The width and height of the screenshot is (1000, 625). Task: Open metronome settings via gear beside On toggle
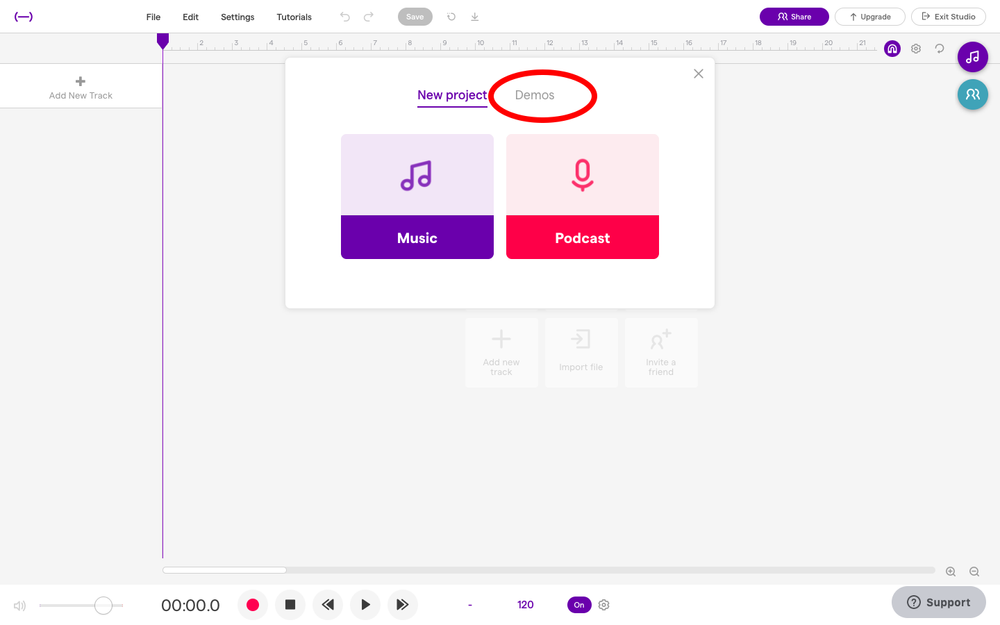pos(604,605)
